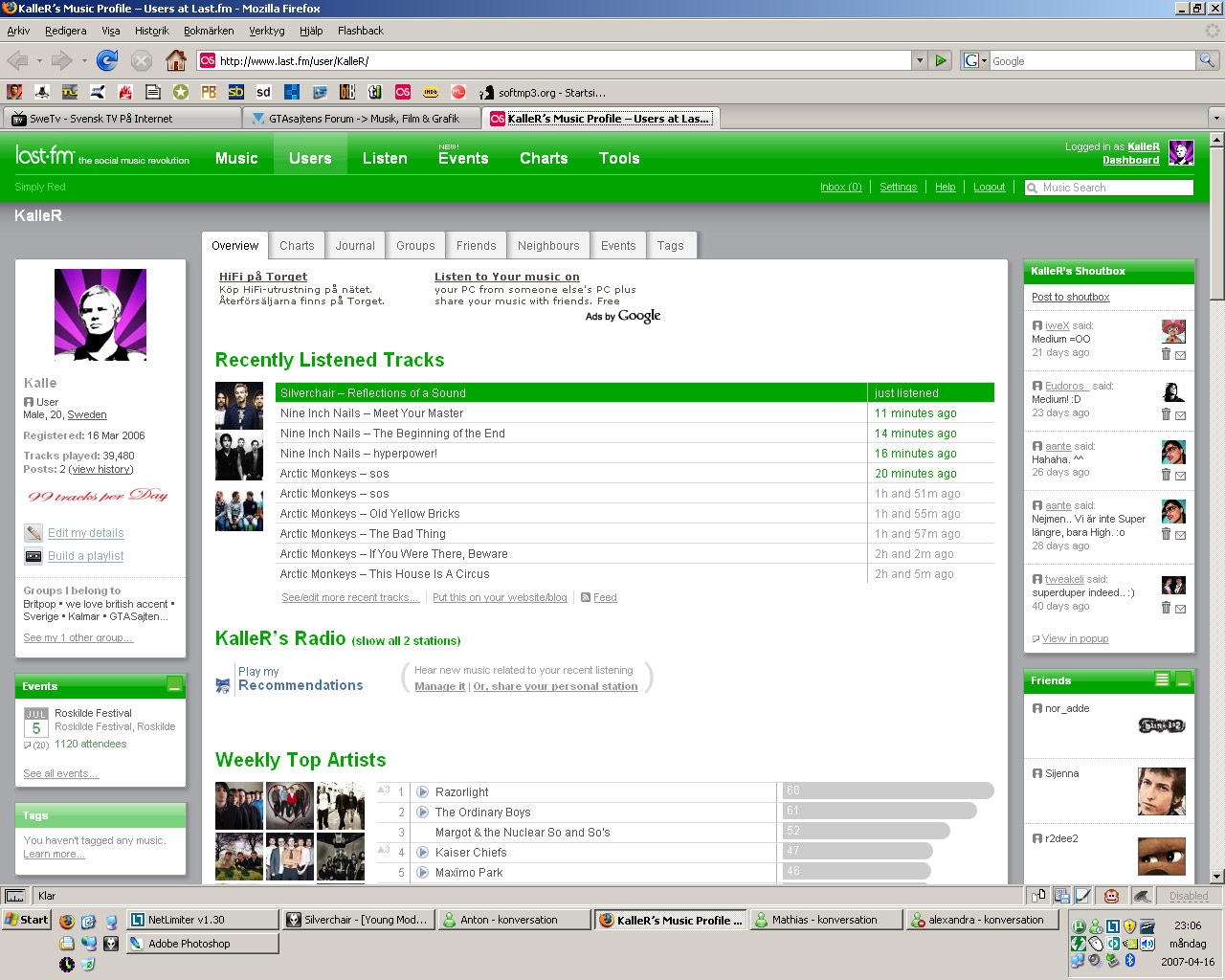Open the address bar history dropdown
The image size is (1225, 980).
(x=920, y=60)
